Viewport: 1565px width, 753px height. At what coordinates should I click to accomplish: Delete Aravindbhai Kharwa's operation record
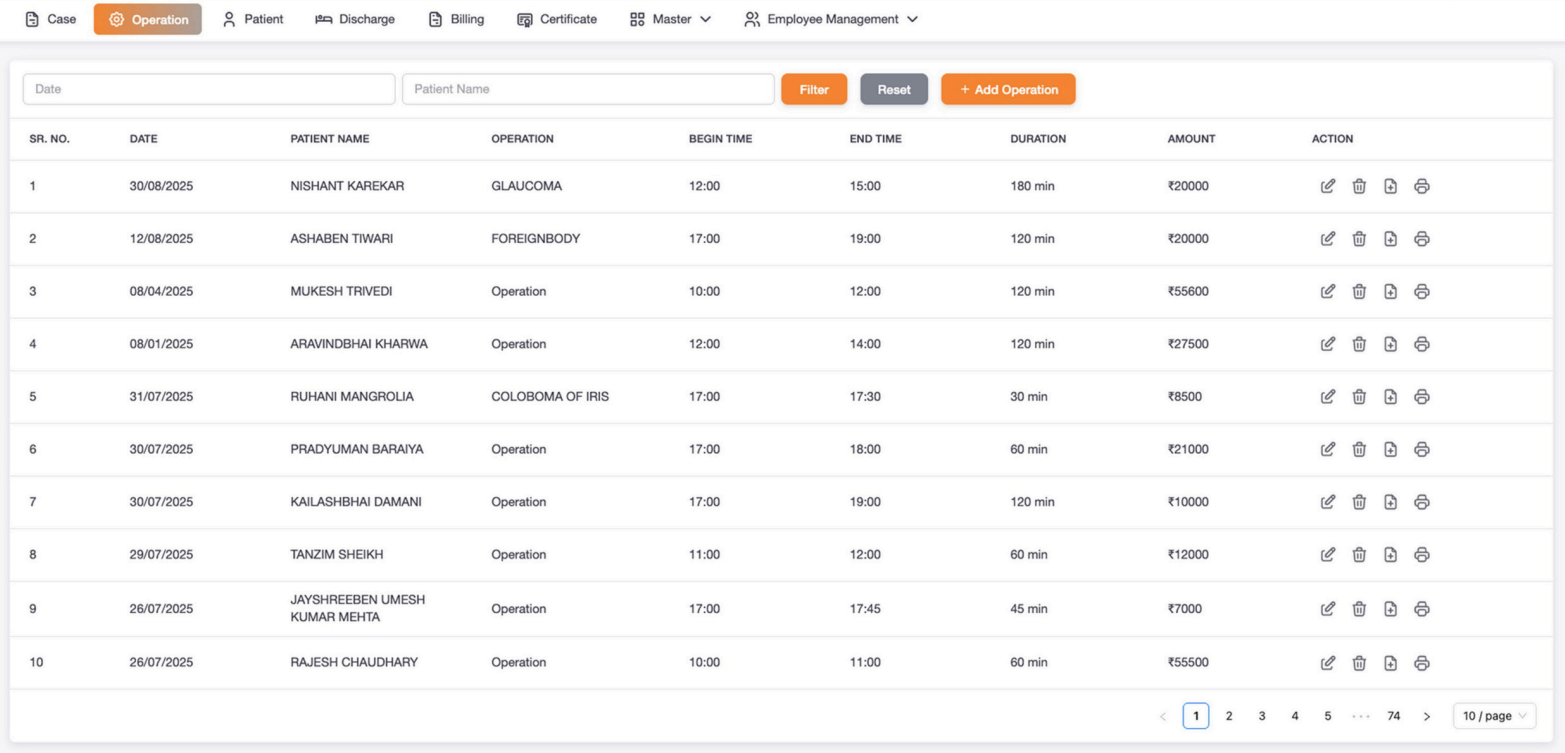pyautogui.click(x=1359, y=344)
